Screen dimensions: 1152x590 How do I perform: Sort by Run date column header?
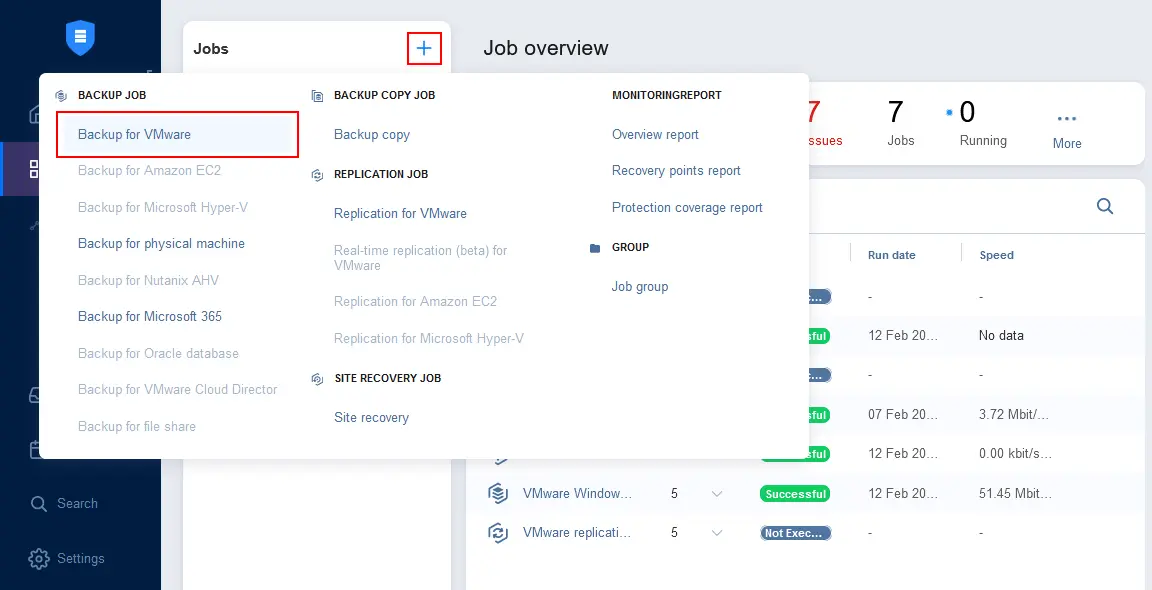(x=892, y=255)
